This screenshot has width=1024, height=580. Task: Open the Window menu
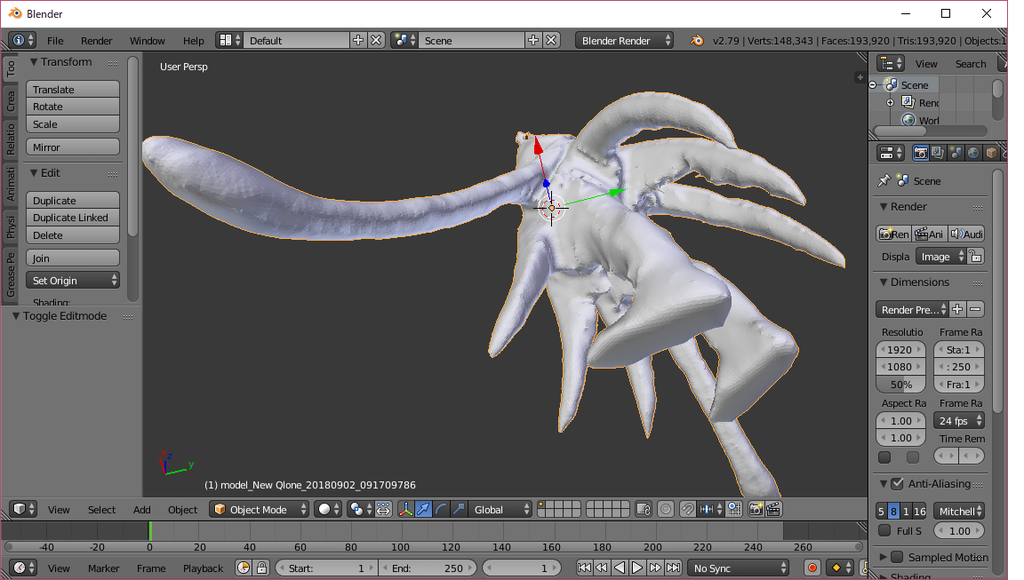(147, 40)
